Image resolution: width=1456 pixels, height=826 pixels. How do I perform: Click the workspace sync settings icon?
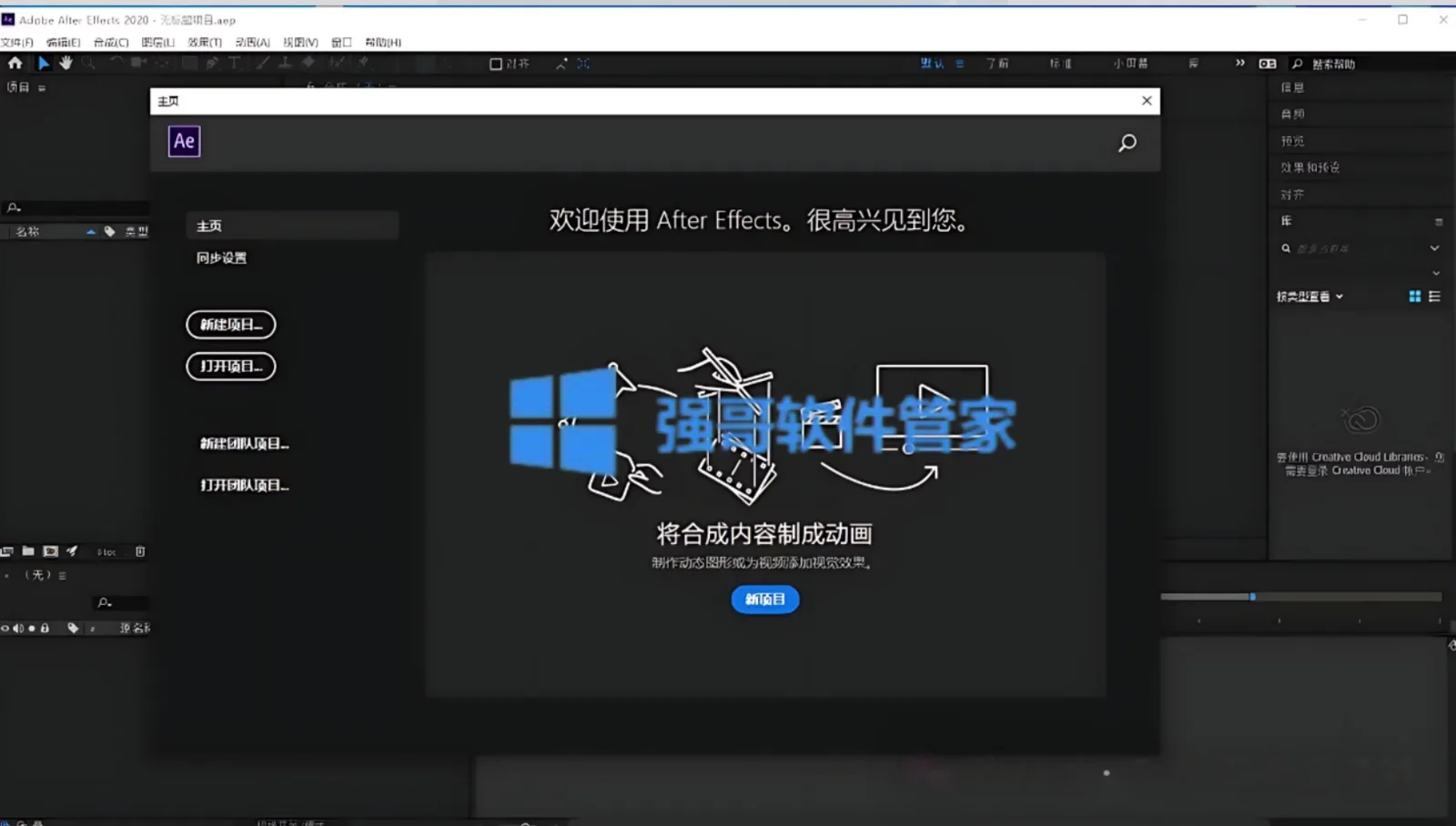click(x=1268, y=64)
